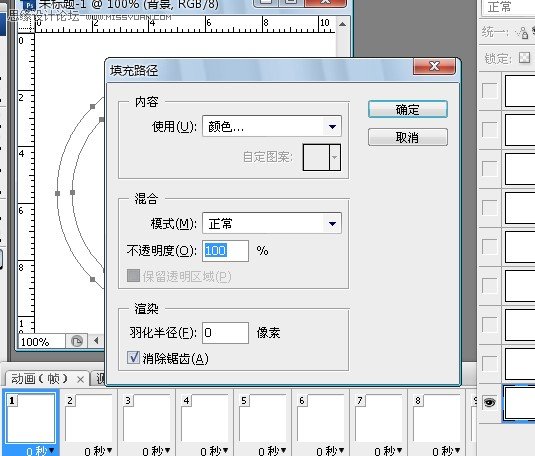Screen dimensions: 535x456
Task: Show the topmost visible layer row's visibility box
Action: (x=490, y=90)
